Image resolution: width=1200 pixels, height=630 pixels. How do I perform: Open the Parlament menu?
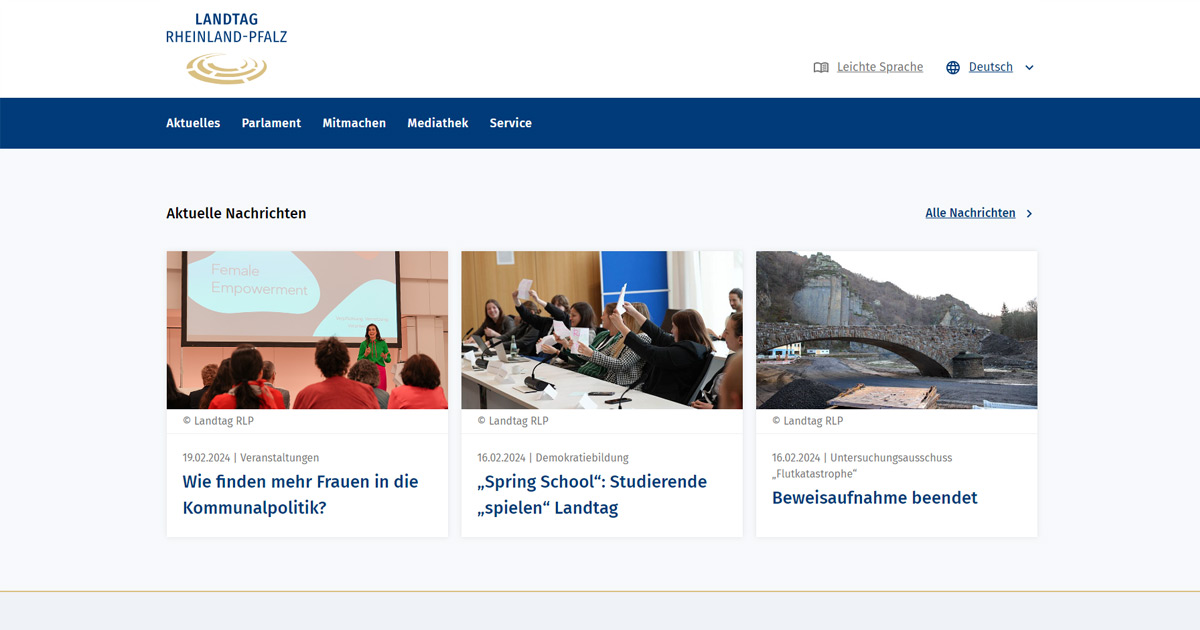click(271, 123)
